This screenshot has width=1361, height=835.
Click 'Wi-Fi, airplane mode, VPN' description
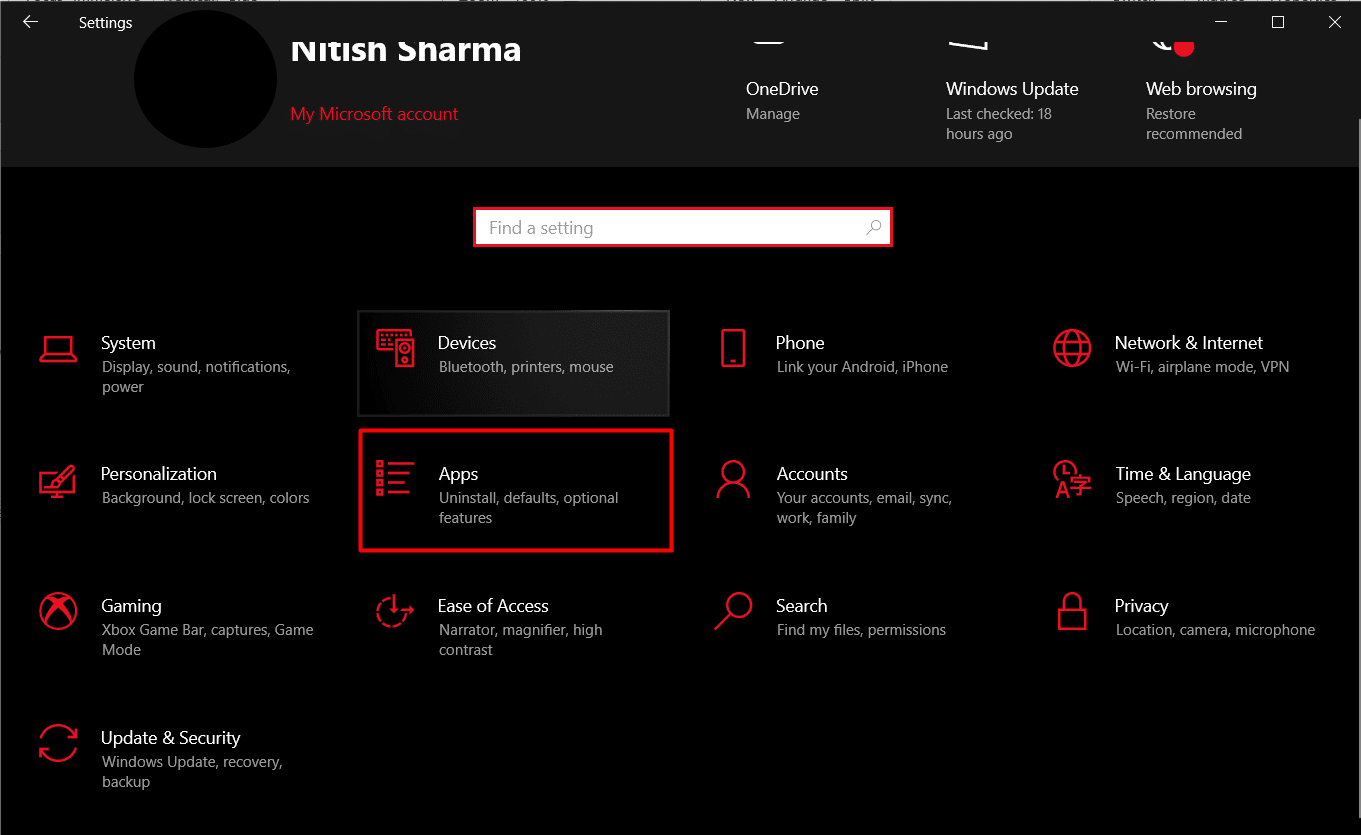[1203, 367]
